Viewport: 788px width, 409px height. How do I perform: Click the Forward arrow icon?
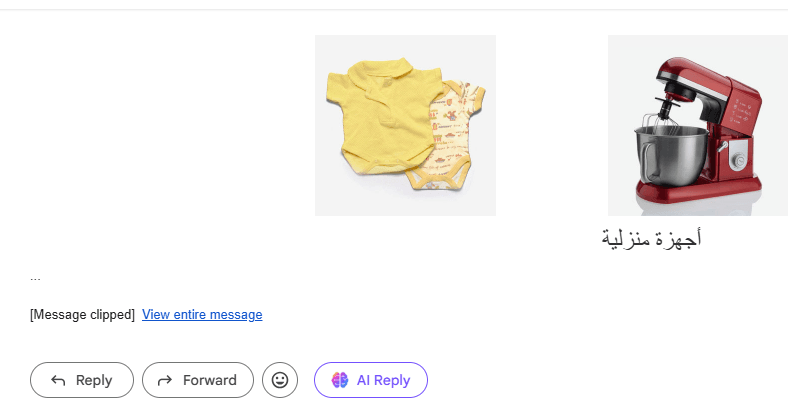tap(165, 380)
